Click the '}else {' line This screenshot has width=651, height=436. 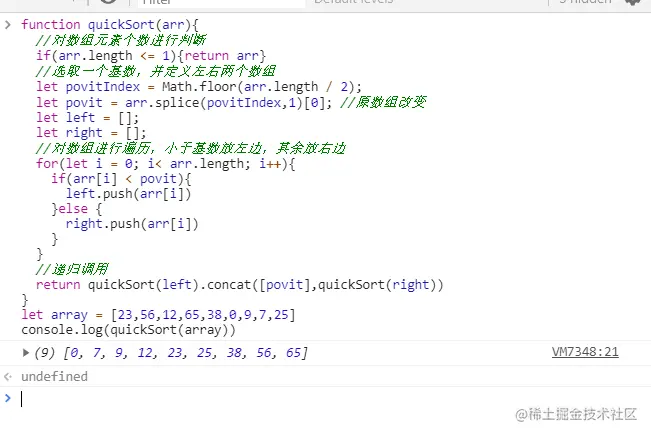tap(76, 209)
